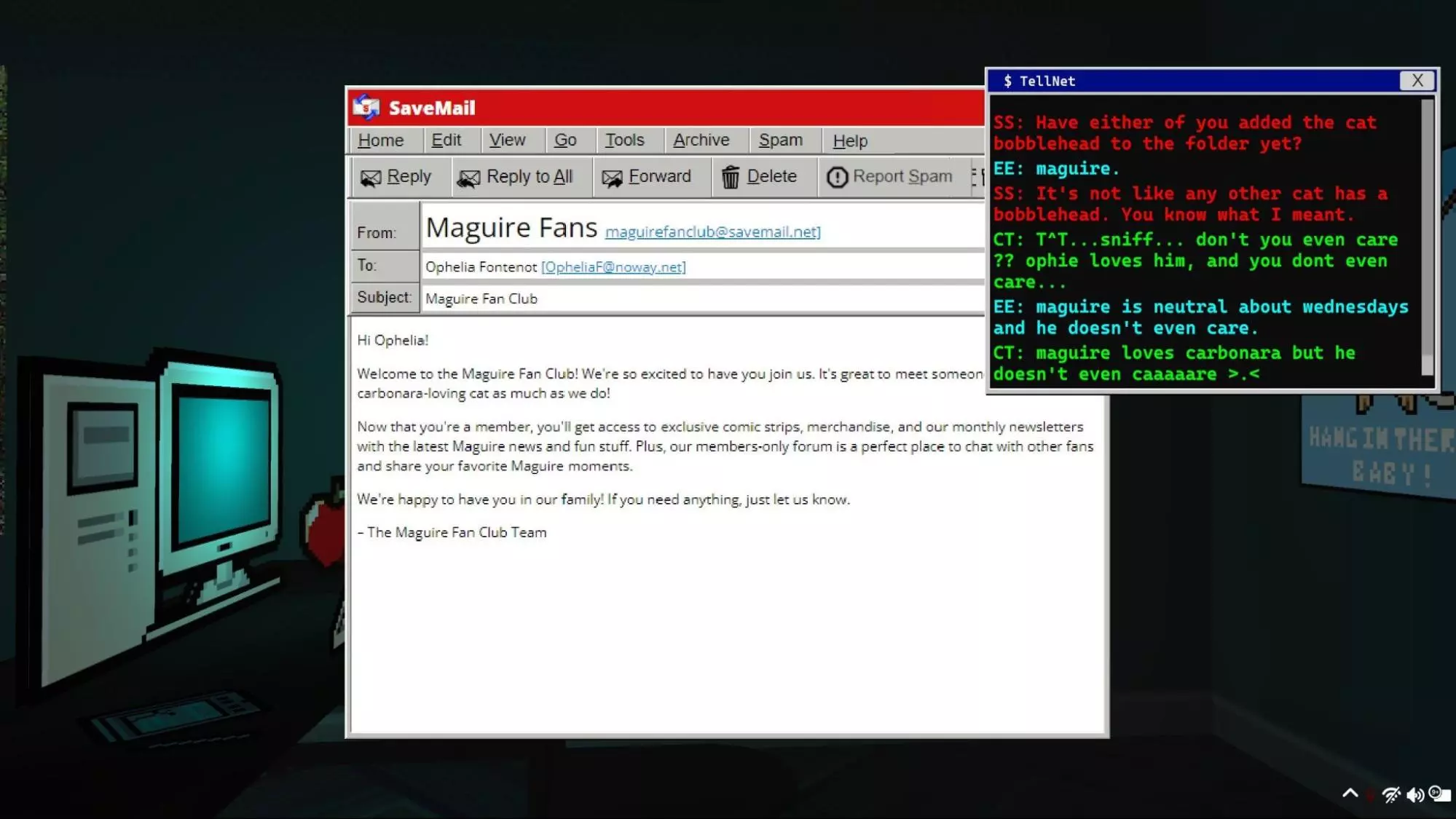Open the Archive menu
1456x819 pixels.
pyautogui.click(x=701, y=141)
